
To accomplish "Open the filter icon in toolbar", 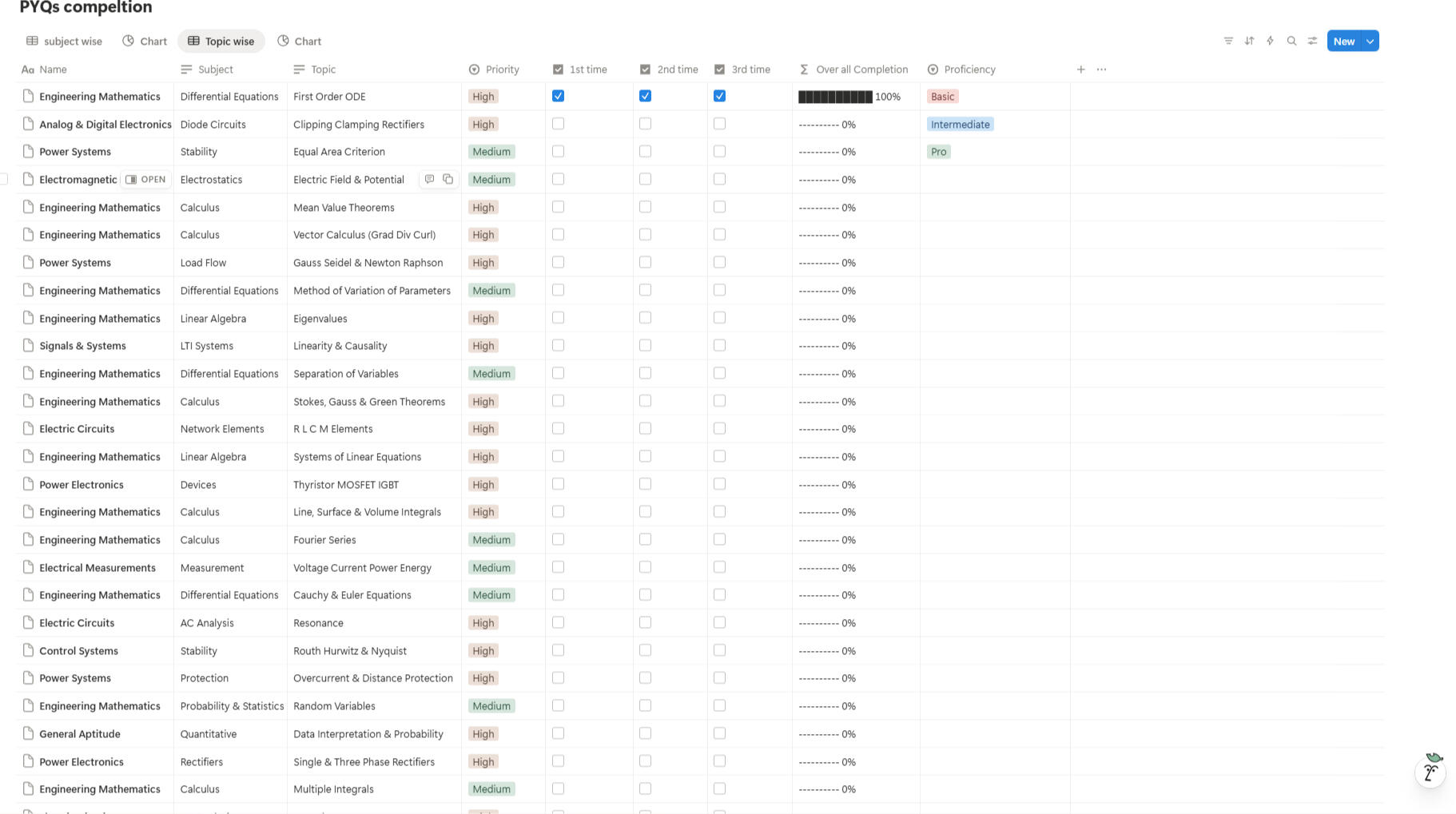I will tap(1228, 41).
